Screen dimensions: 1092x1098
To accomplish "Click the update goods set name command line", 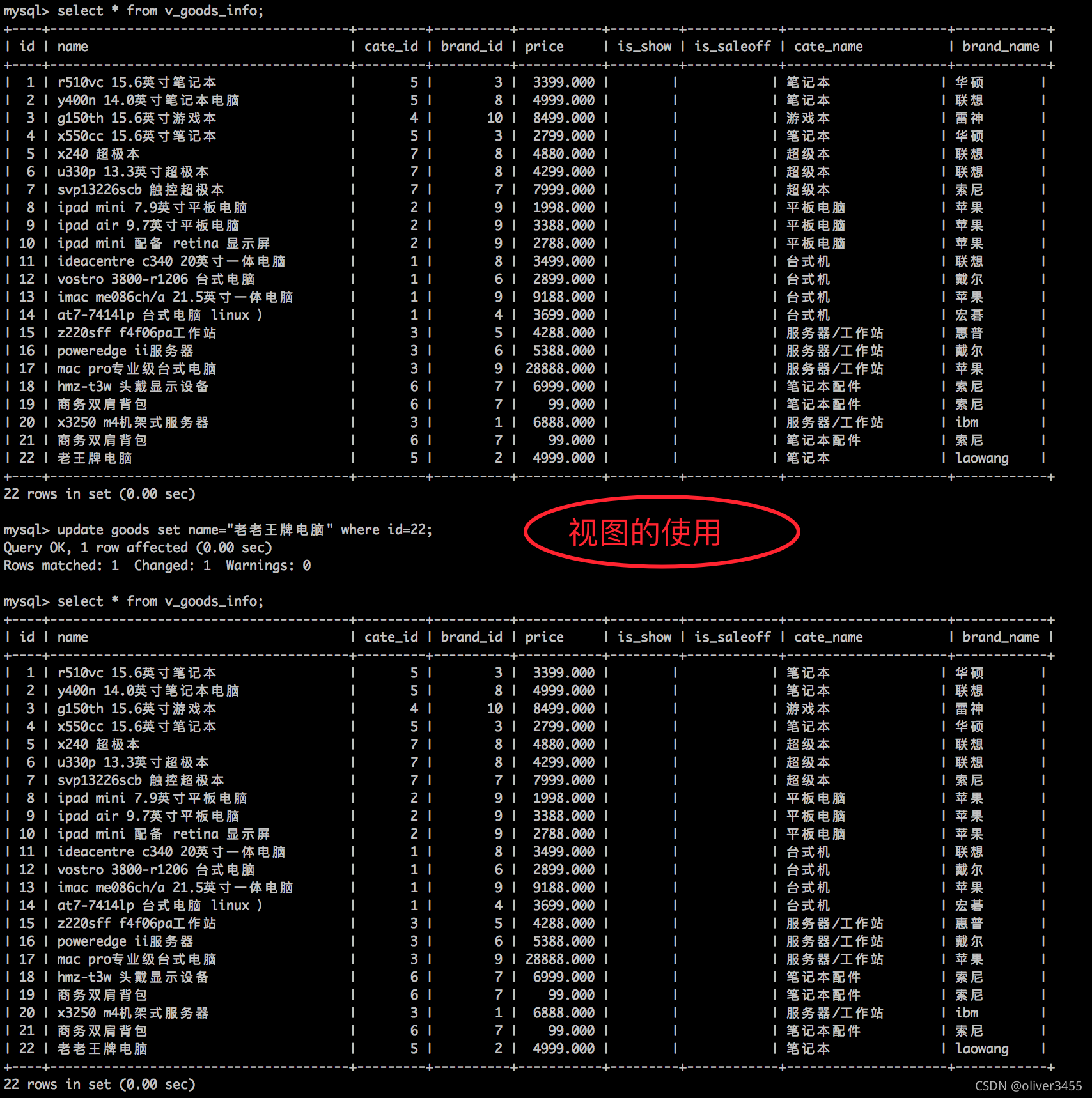I will (x=218, y=530).
